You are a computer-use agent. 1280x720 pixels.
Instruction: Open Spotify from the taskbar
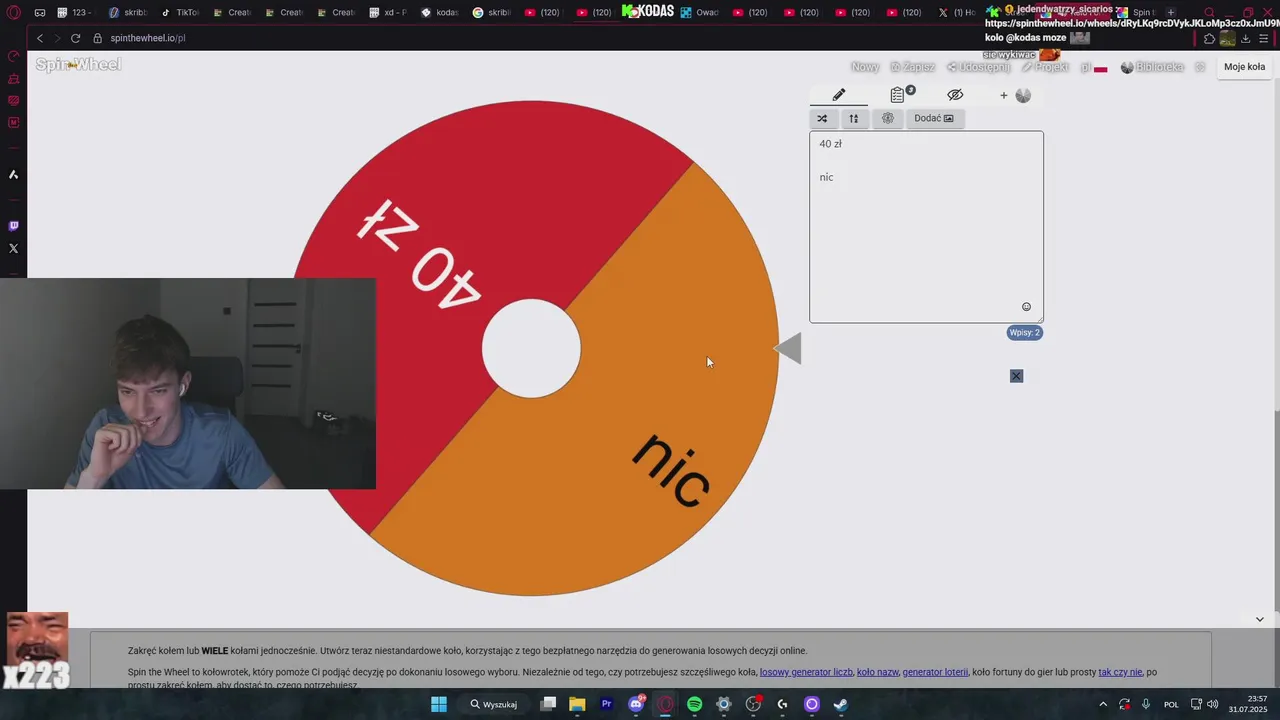tap(695, 704)
